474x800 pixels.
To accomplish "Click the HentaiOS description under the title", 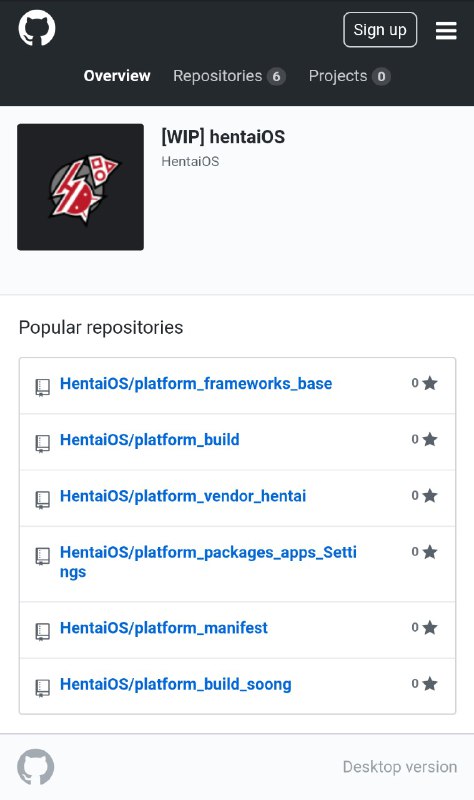I will 190,162.
